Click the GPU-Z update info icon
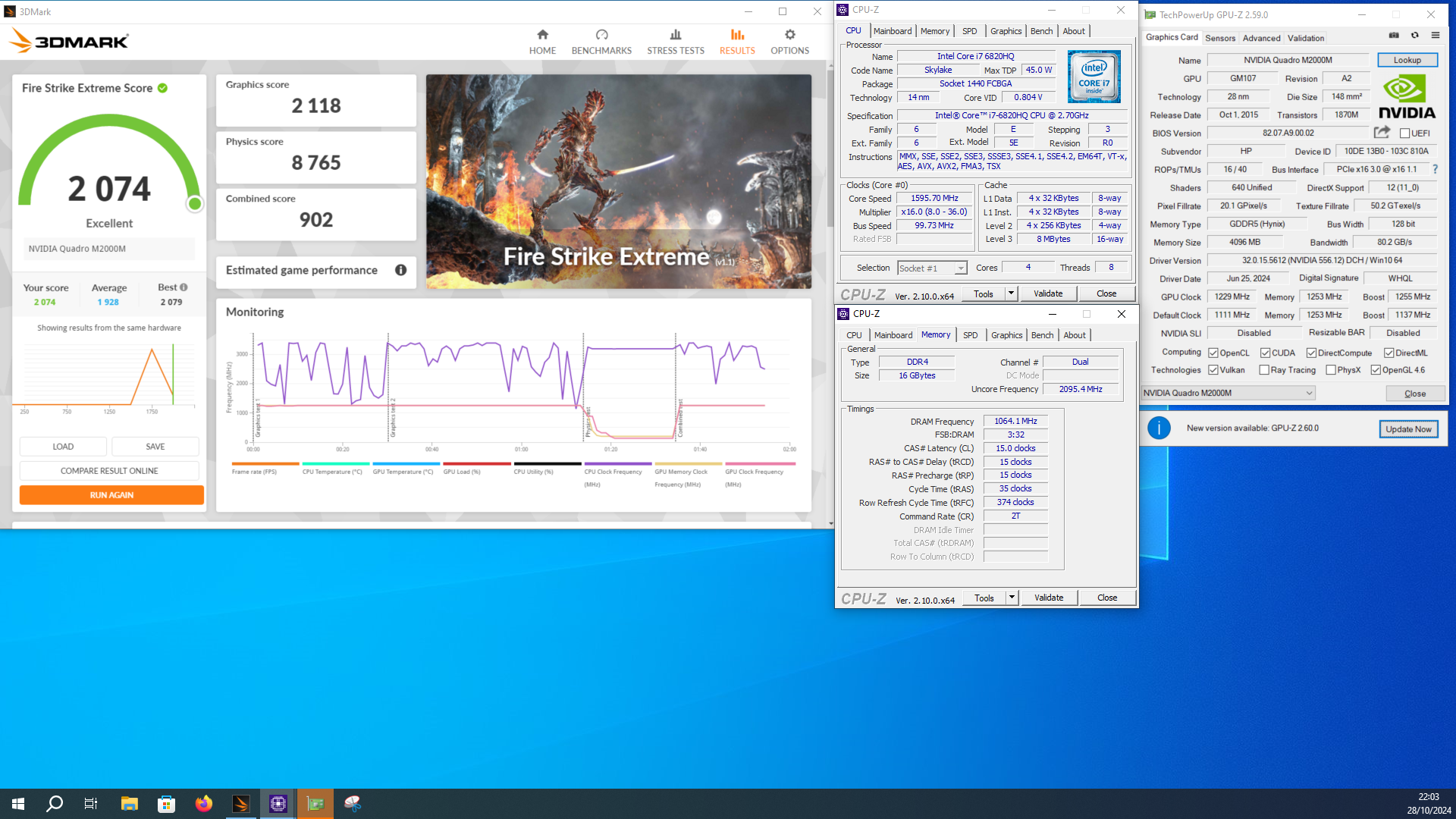 point(1159,428)
